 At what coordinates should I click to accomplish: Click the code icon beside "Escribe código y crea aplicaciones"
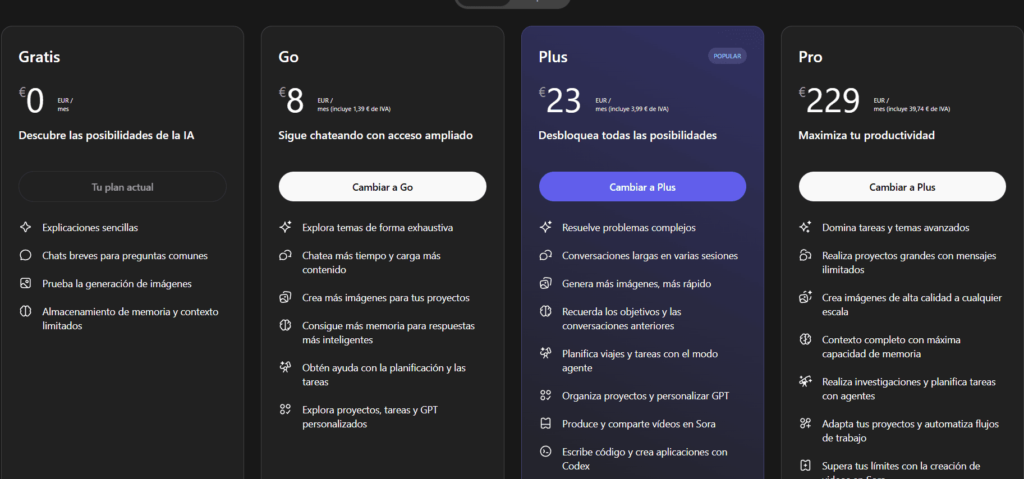click(545, 452)
